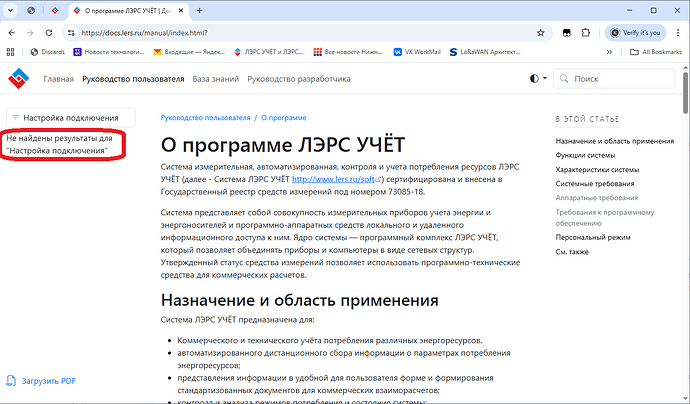Open the Discards bookmark
The height and width of the screenshot is (404, 690).
pos(48,52)
